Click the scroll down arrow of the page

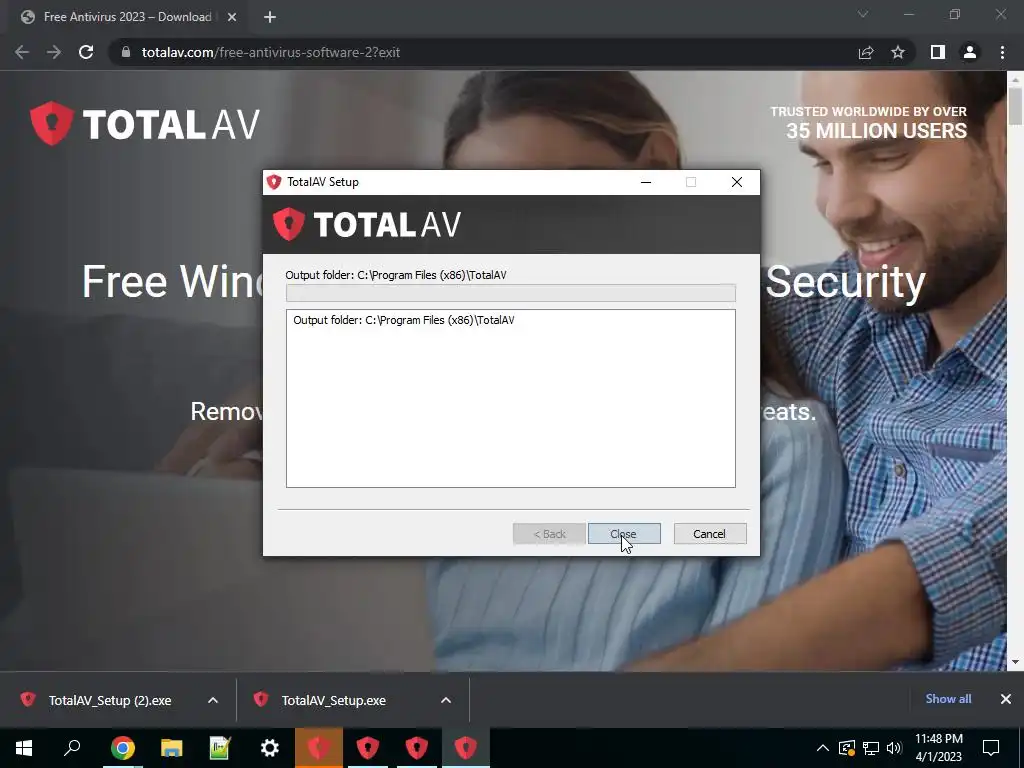point(1015,663)
